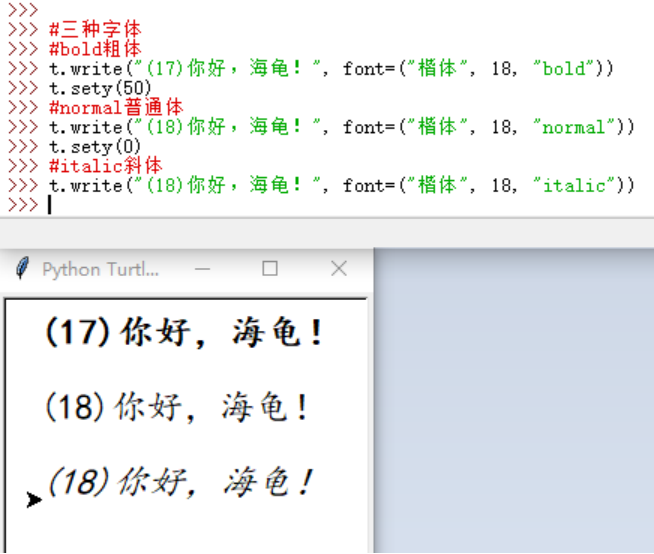Click the comment #normal普通体

pyautogui.click(x=116, y=108)
